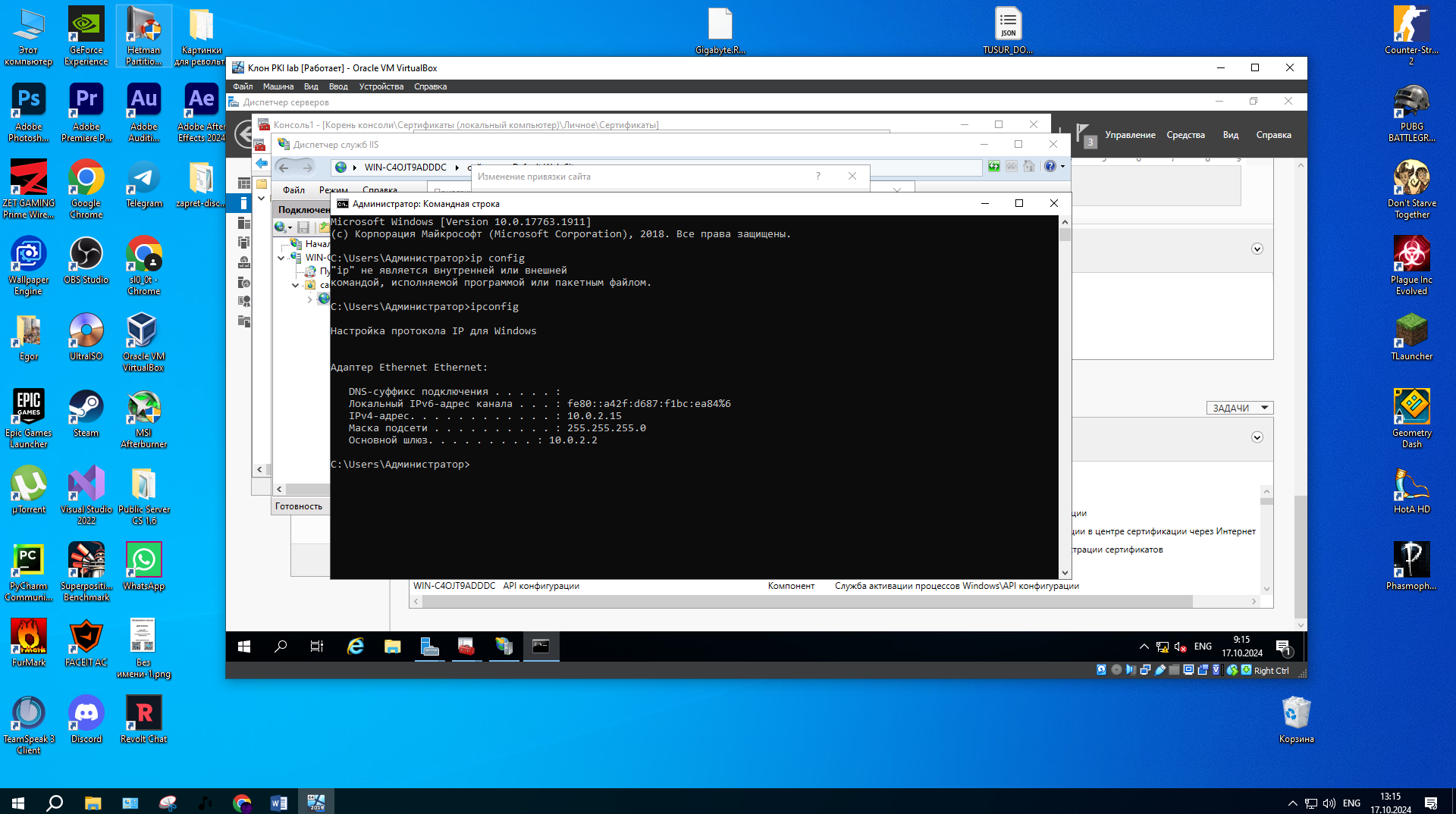This screenshot has width=1456, height=814.
Task: Click the guest taskbar search icon
Action: [x=281, y=647]
